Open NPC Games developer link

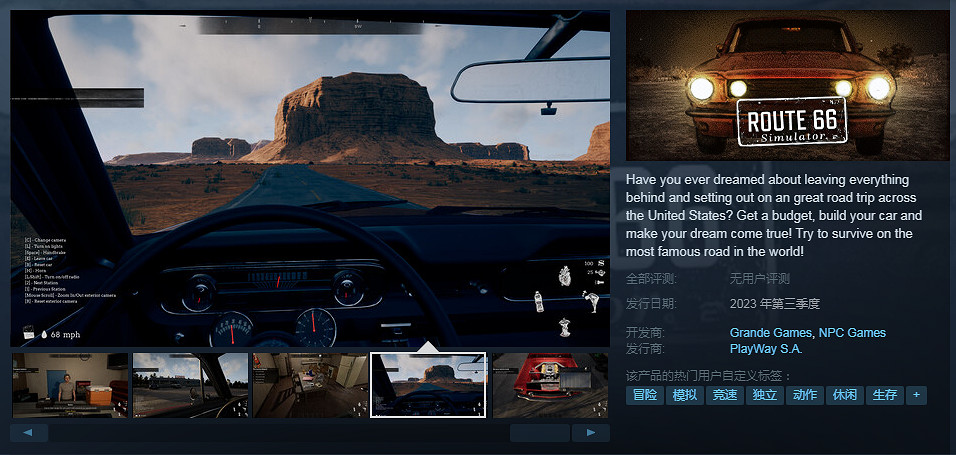[x=852, y=332]
